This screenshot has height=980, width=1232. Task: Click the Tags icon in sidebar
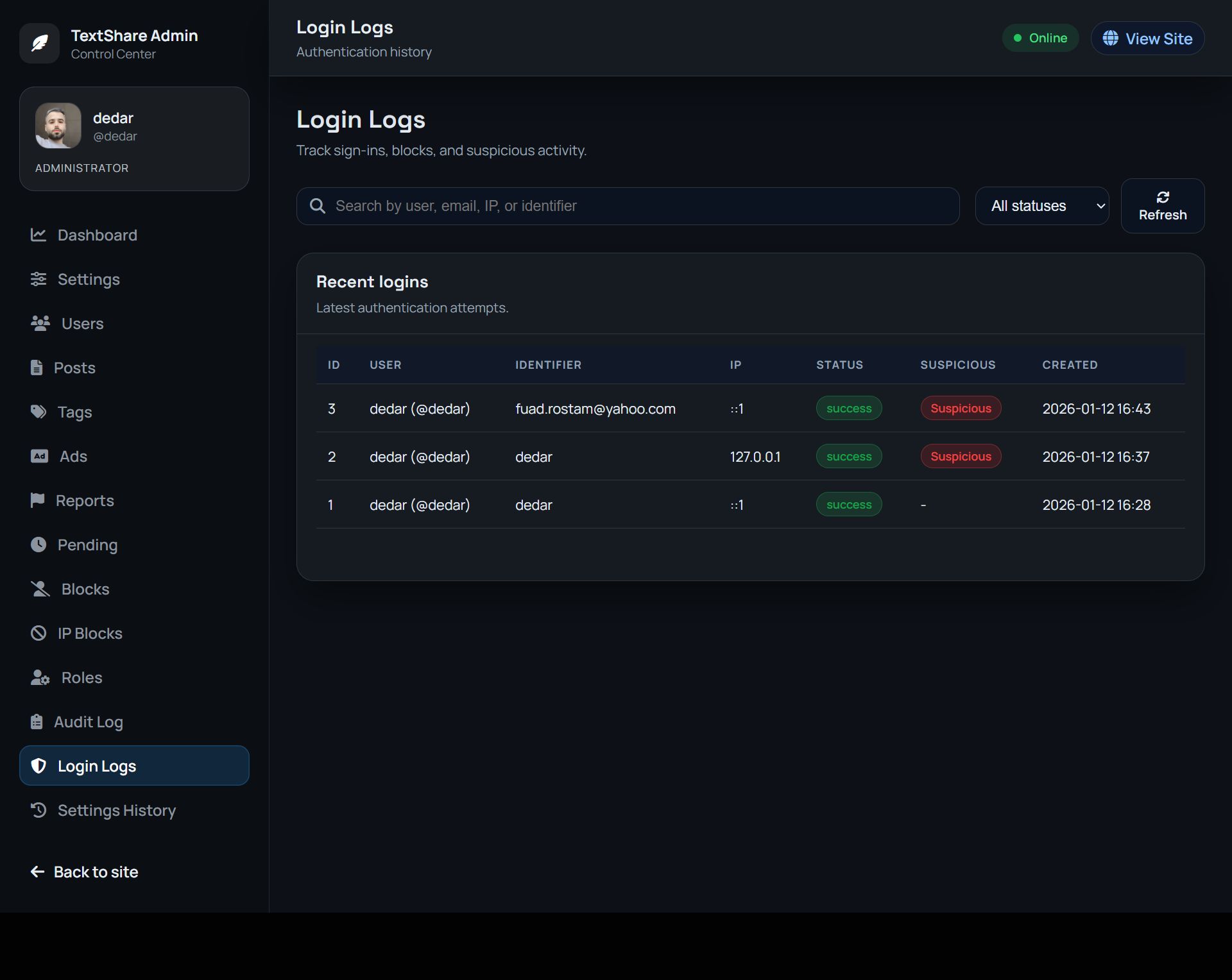click(38, 412)
